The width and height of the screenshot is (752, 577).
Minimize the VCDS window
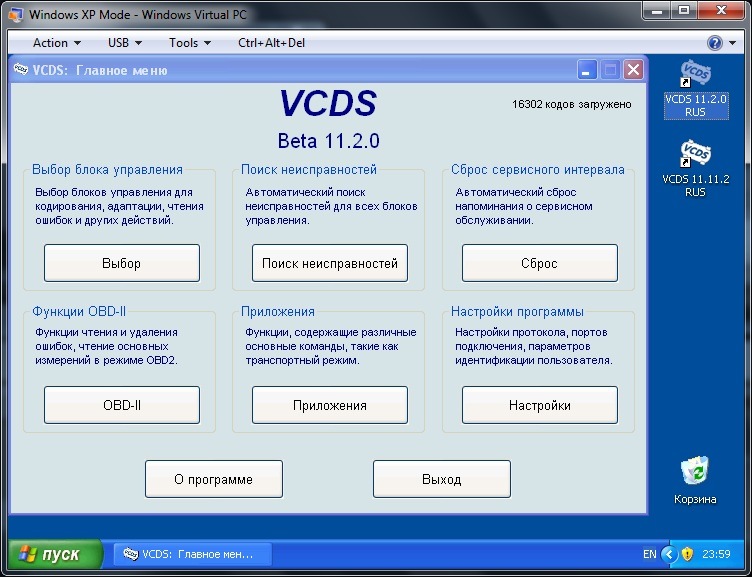click(x=587, y=70)
